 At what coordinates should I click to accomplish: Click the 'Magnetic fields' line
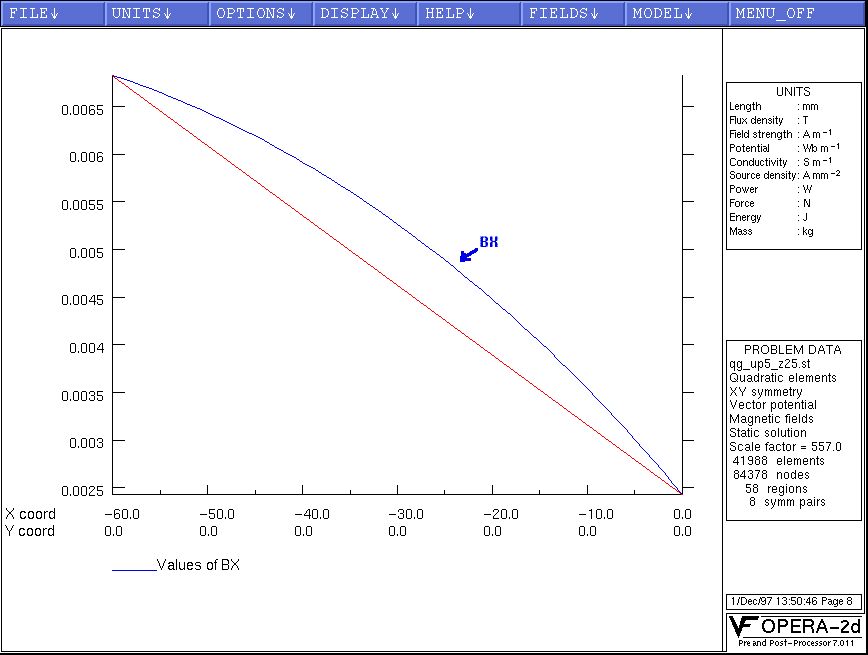771,419
